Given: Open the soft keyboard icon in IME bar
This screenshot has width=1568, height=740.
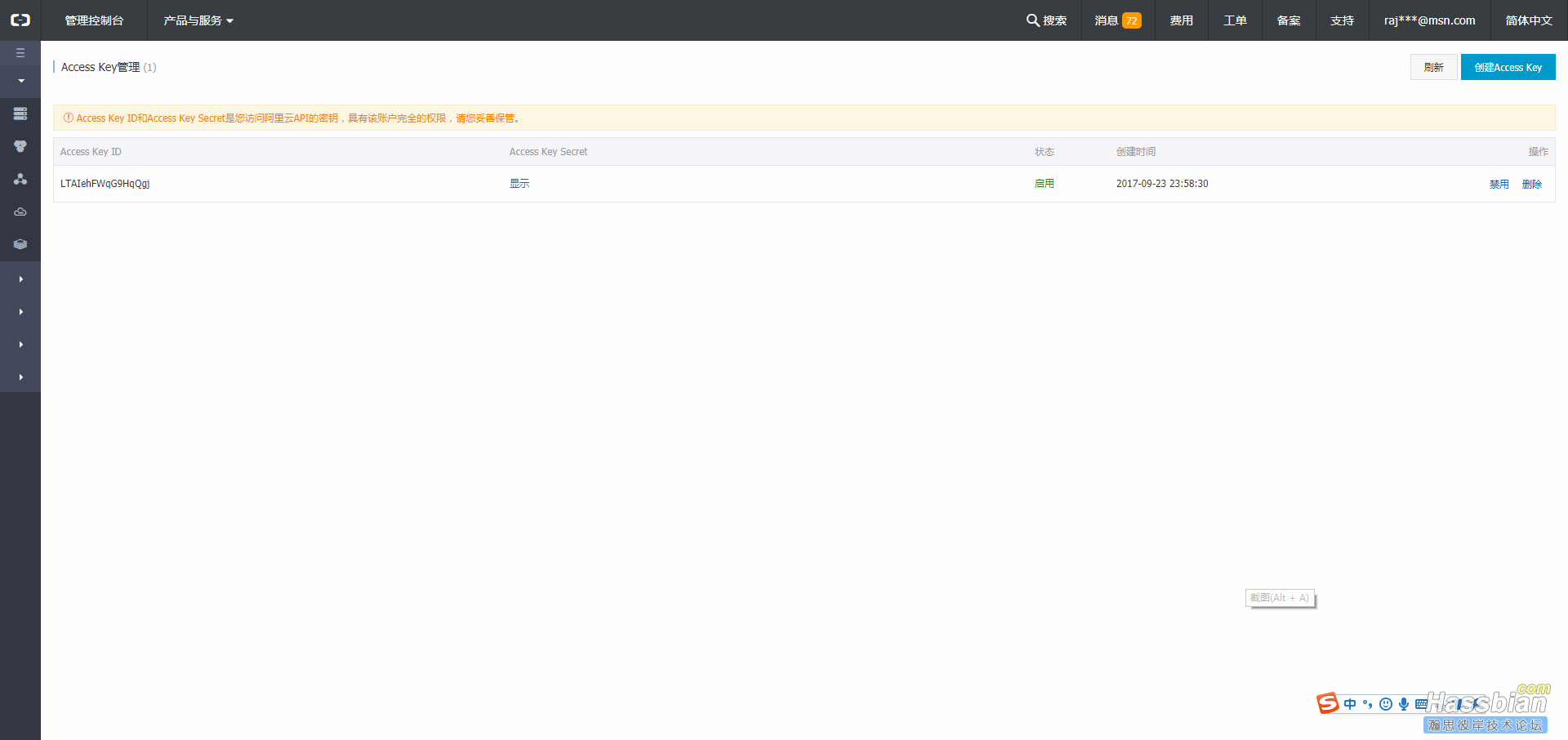Looking at the screenshot, I should coord(1421,704).
